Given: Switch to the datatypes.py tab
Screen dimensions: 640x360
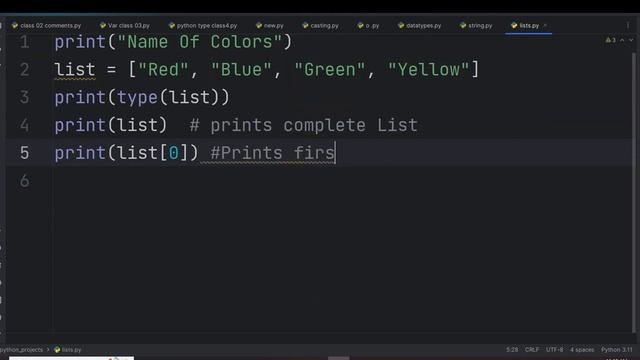Looking at the screenshot, I should point(420,25).
